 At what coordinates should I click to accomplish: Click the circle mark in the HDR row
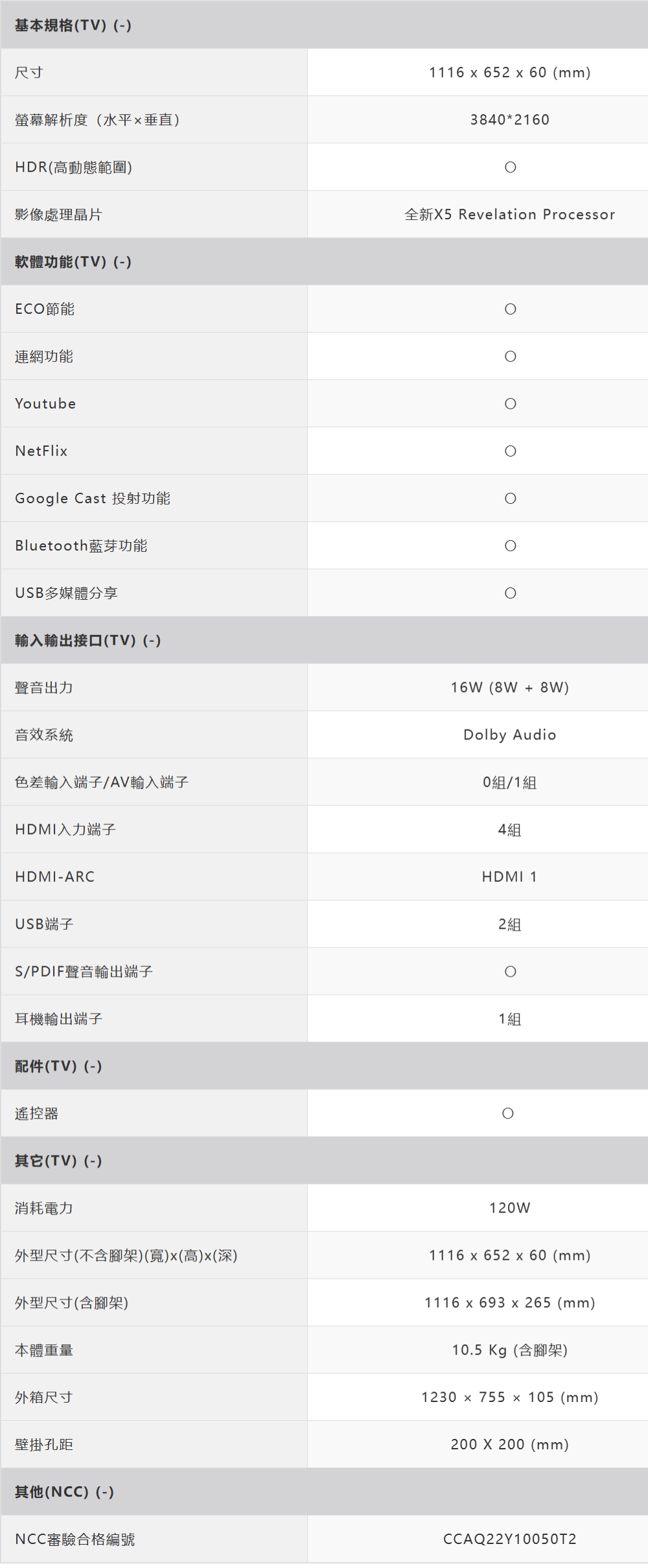tap(510, 167)
